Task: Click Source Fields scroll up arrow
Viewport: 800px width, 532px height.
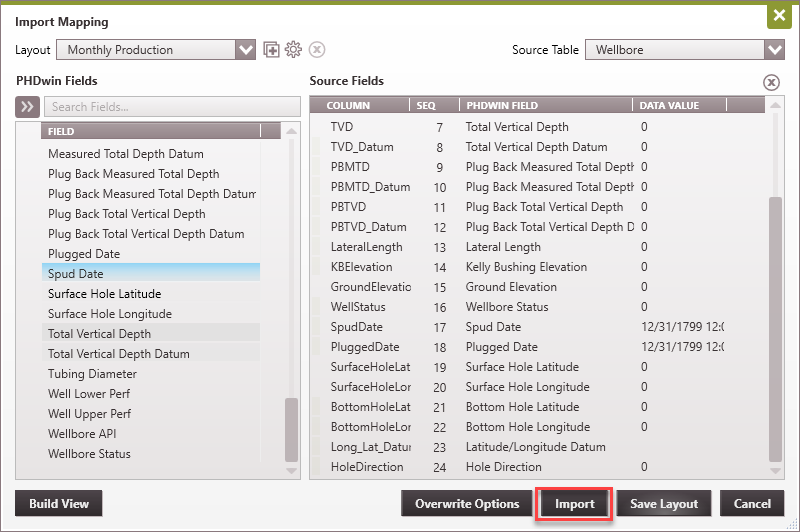Action: 775,106
